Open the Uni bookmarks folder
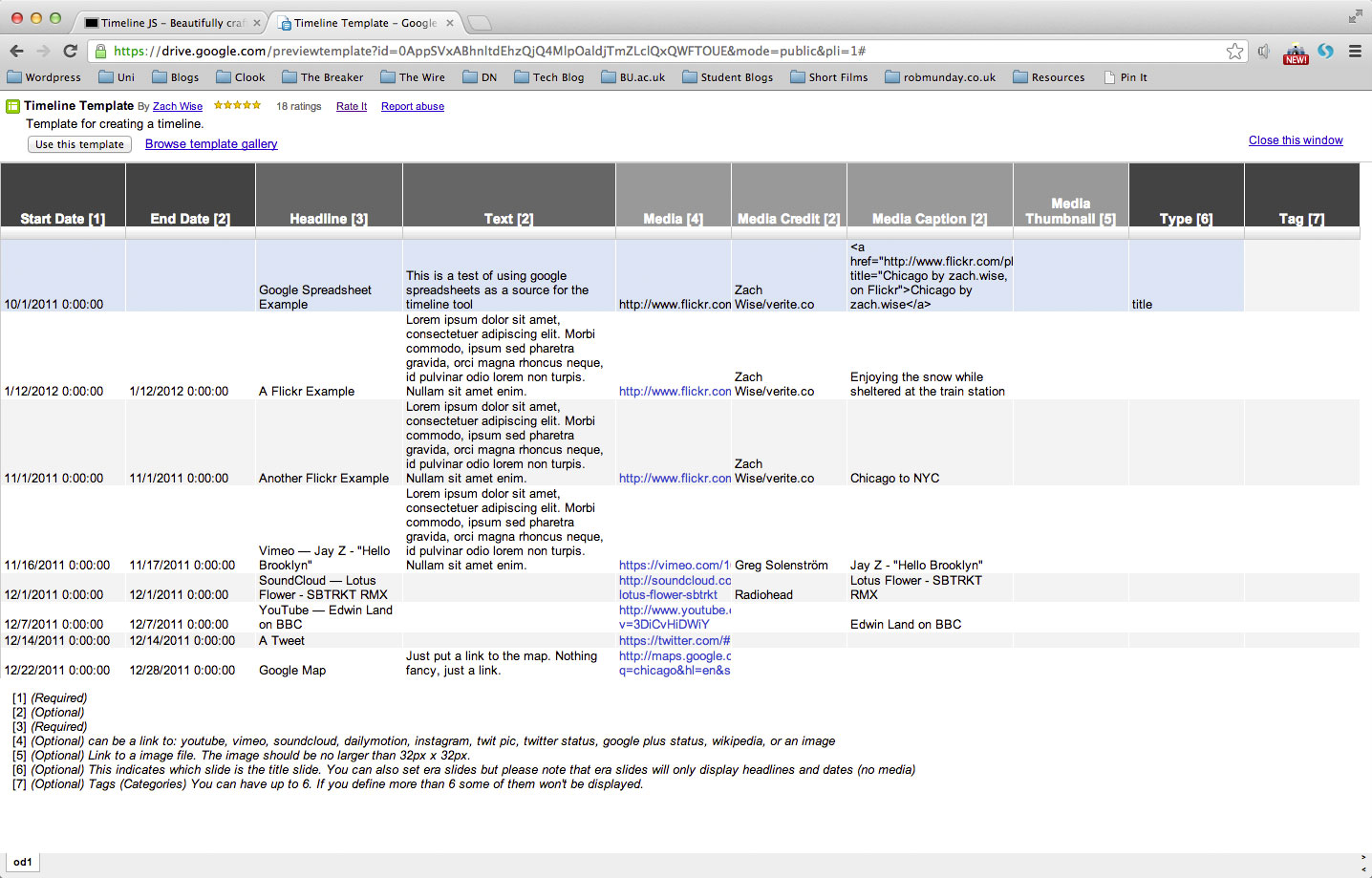Screen dimensions: 1372x878 click(x=117, y=77)
